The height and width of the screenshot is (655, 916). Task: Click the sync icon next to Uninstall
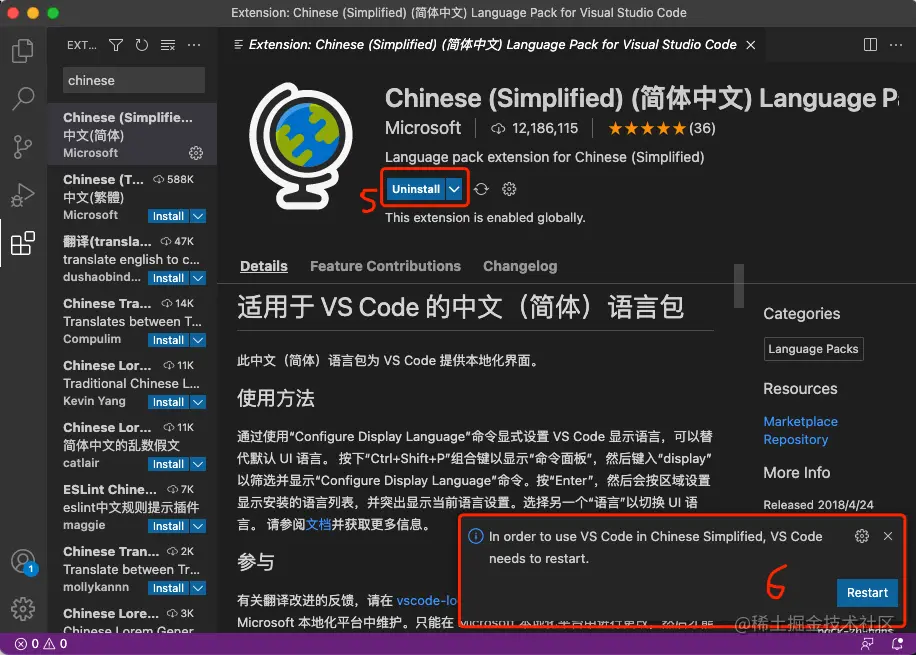[481, 189]
